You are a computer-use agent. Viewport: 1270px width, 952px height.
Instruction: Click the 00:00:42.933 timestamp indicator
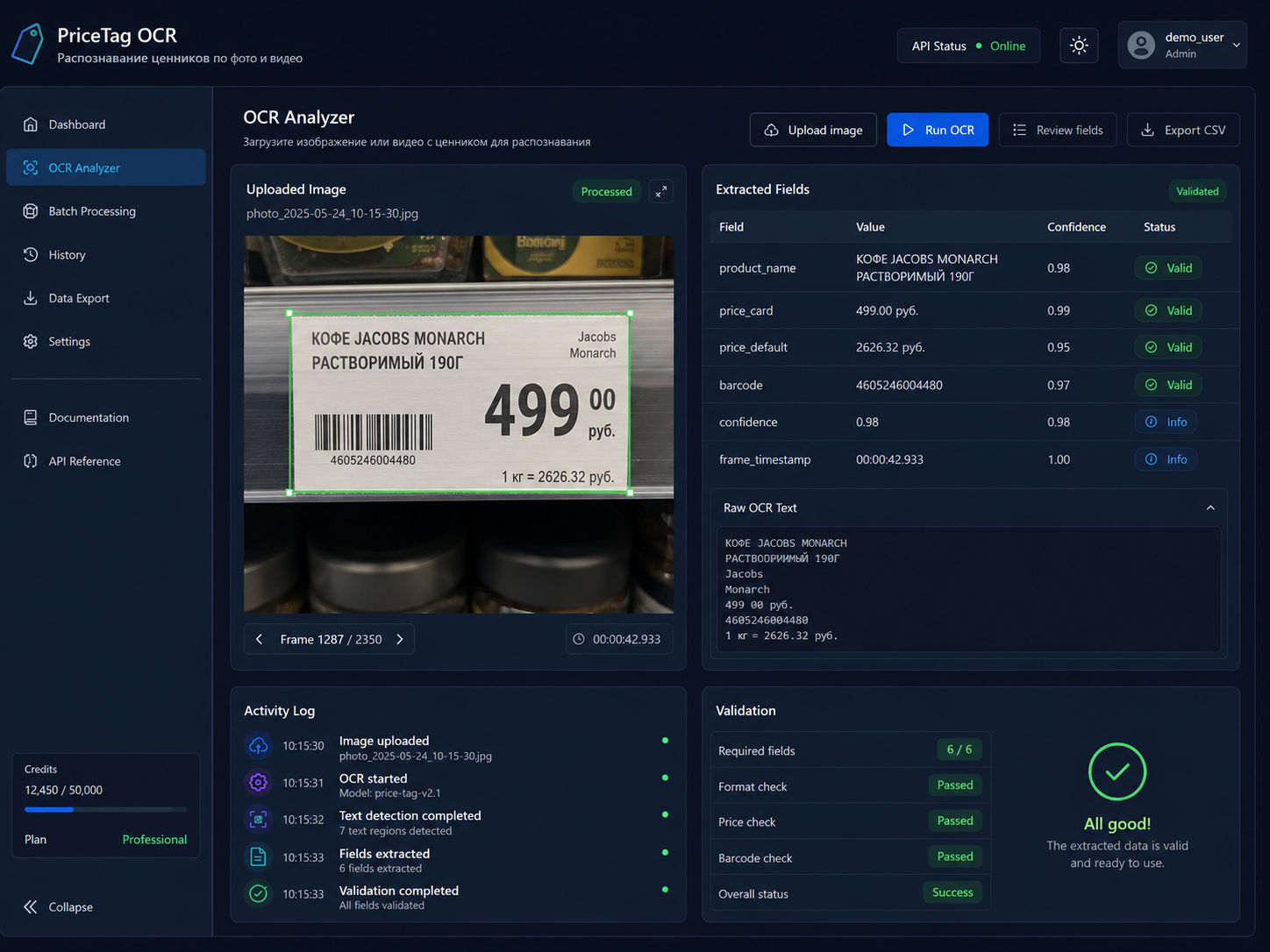click(619, 639)
